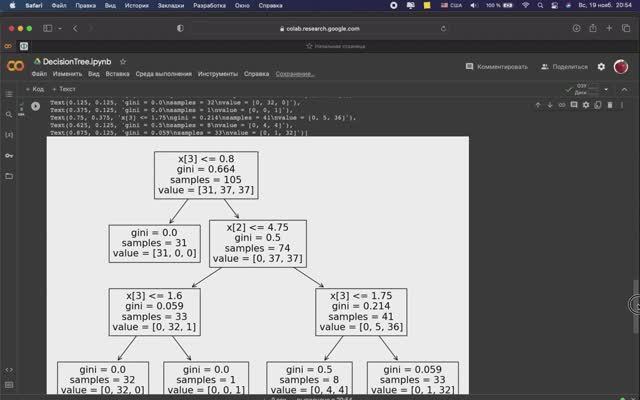Viewport: 640px width, 400px height.
Task: Add a comment to the cell icon
Action: [x=574, y=105]
